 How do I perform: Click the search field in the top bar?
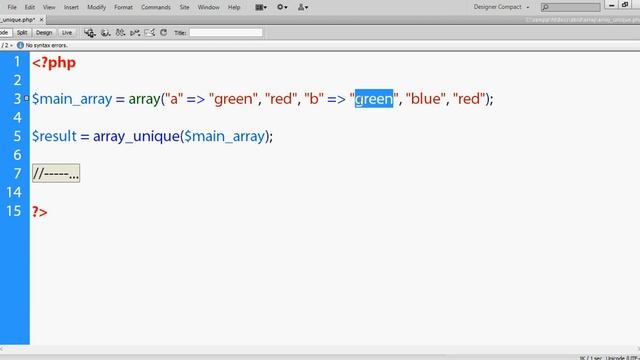[x=570, y=7]
